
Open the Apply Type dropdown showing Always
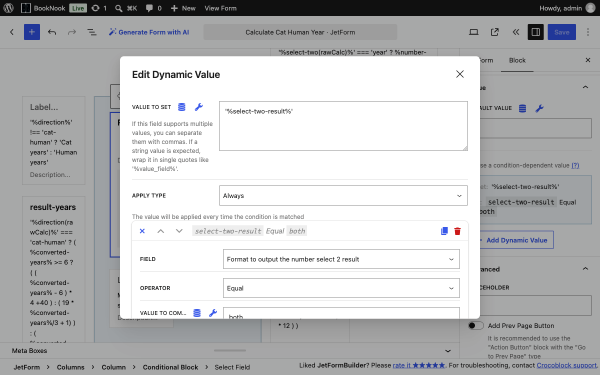click(x=343, y=196)
